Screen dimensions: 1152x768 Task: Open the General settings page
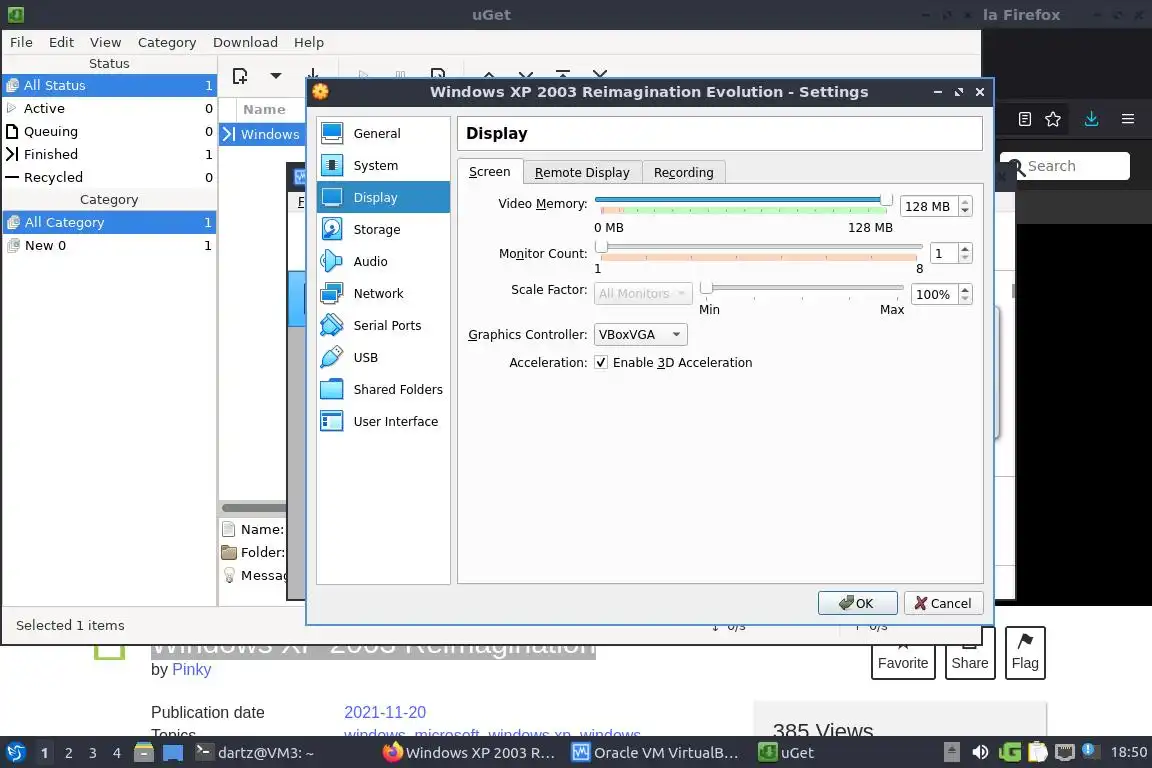pyautogui.click(x=383, y=133)
